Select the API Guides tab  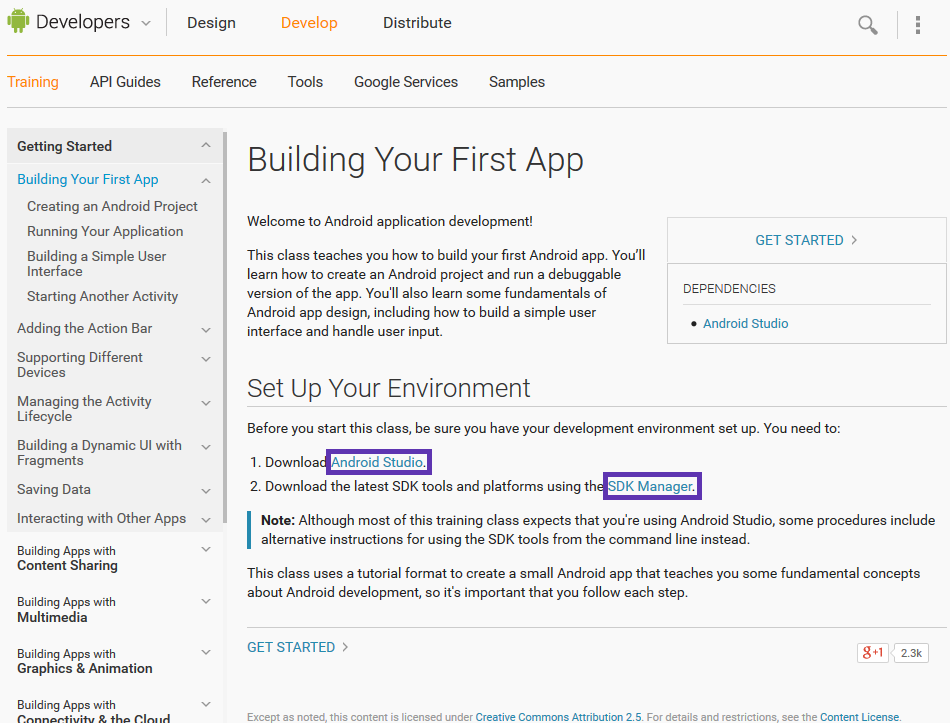click(x=124, y=82)
